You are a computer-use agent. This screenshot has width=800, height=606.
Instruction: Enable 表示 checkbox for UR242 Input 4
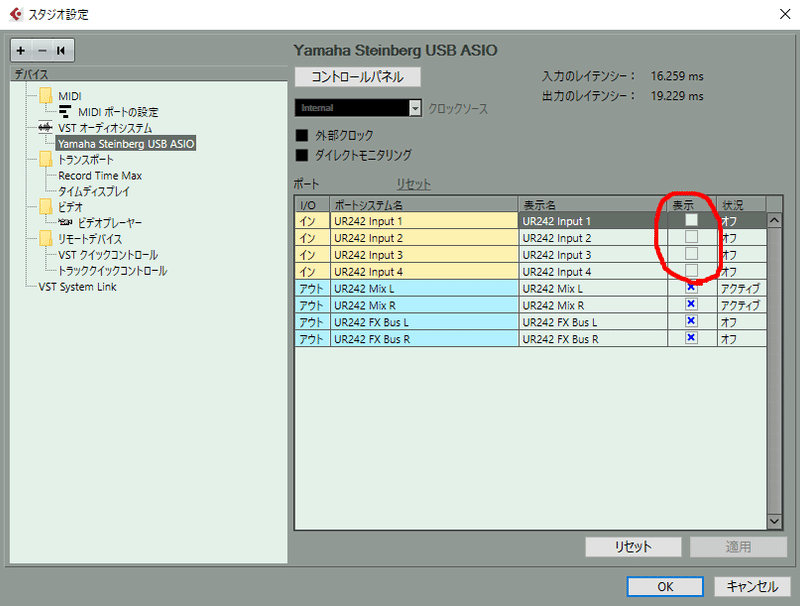tap(691, 270)
